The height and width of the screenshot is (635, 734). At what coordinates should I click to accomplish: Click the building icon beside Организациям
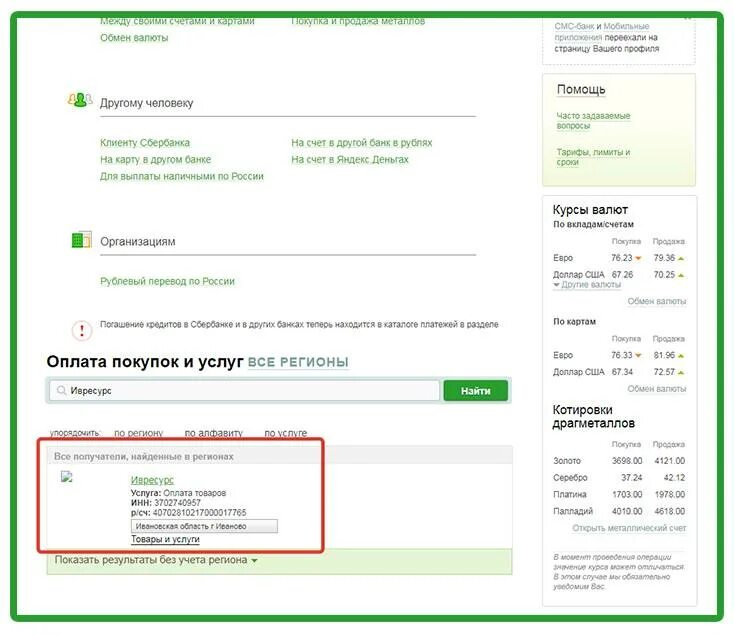click(x=81, y=240)
